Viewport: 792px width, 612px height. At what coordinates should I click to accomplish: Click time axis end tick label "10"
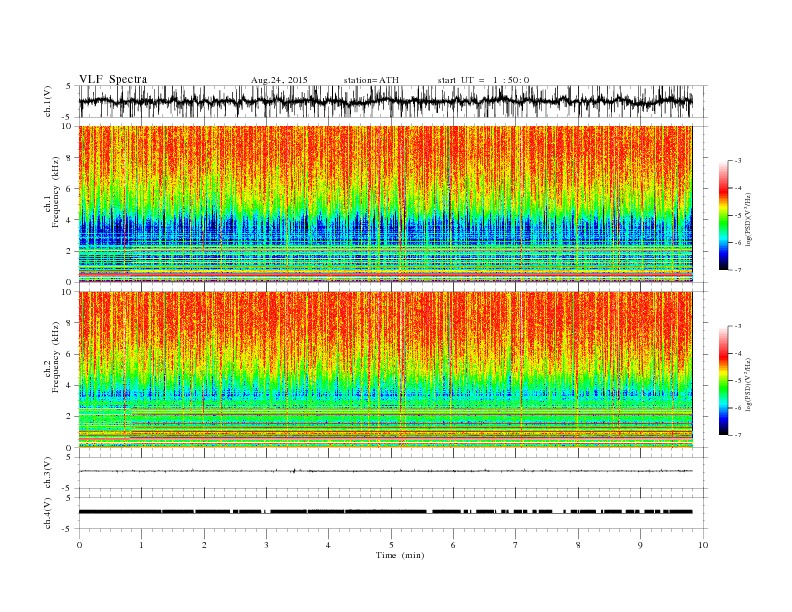point(703,545)
